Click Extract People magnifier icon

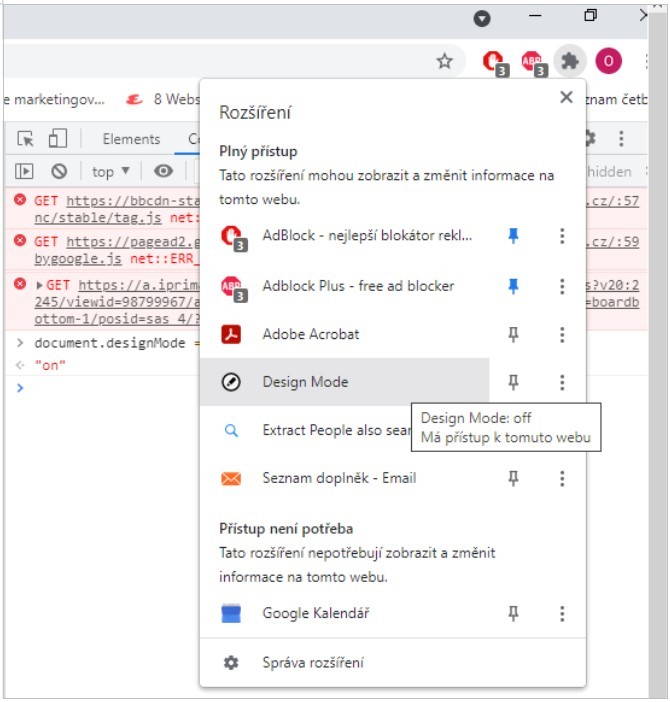point(231,431)
